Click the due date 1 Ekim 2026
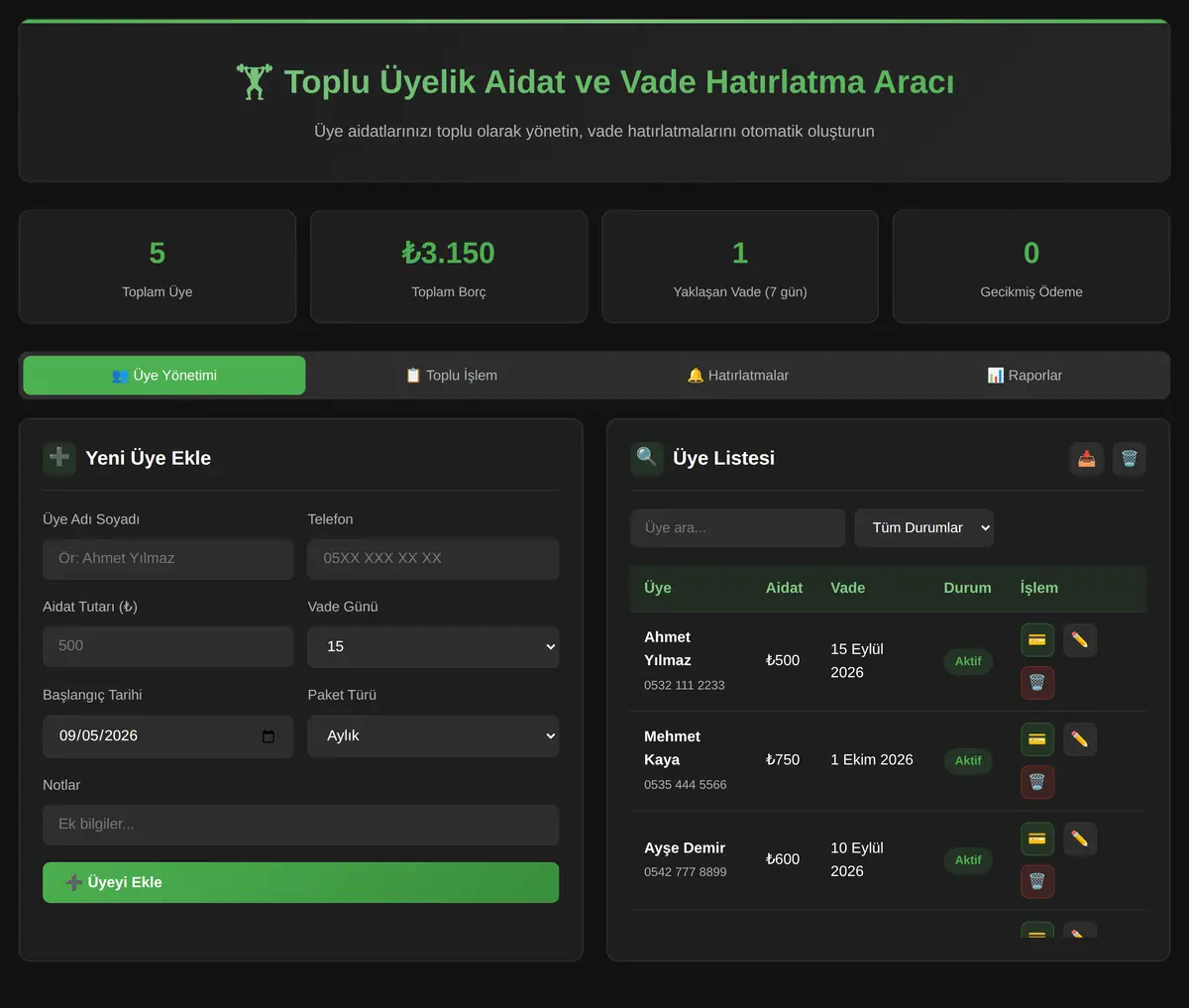This screenshot has width=1189, height=1008. pos(872,760)
